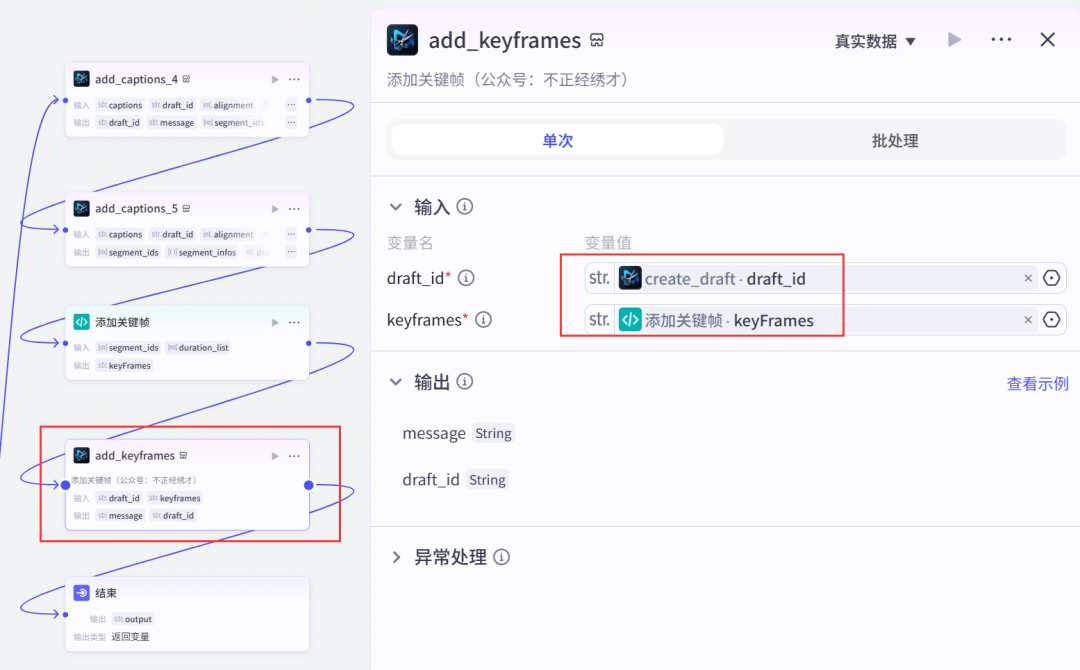
Task: Click info icon beside 异常处理
Action: (x=502, y=557)
